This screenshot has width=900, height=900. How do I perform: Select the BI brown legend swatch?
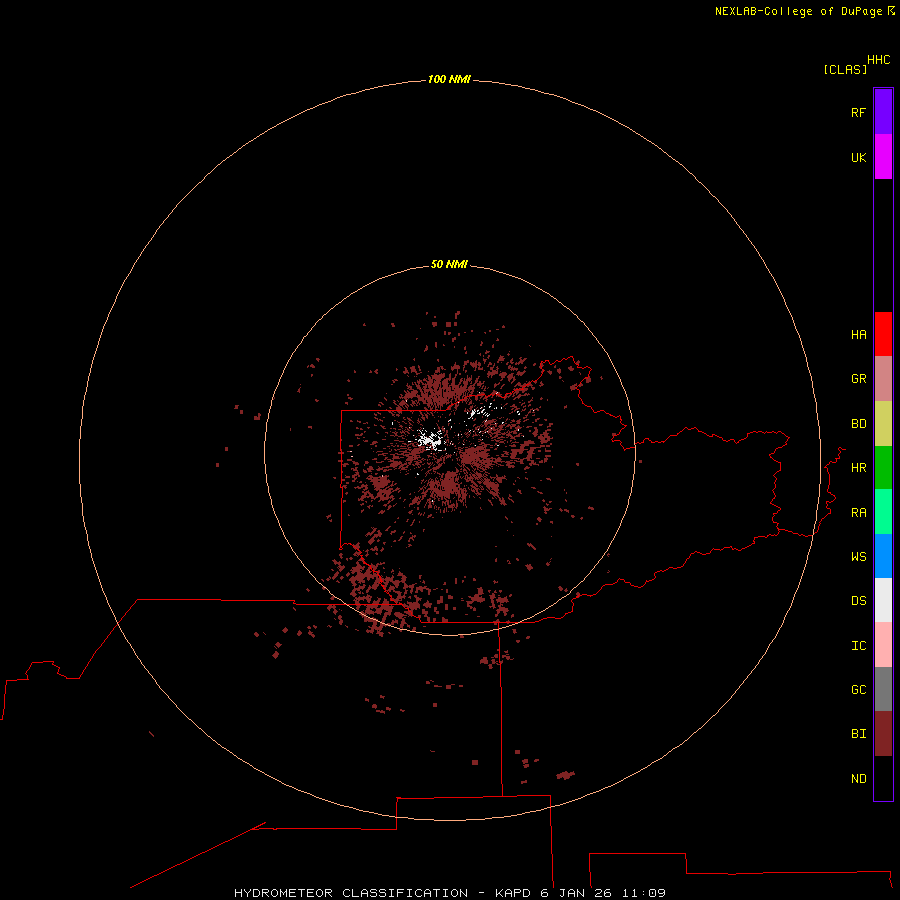coord(883,734)
